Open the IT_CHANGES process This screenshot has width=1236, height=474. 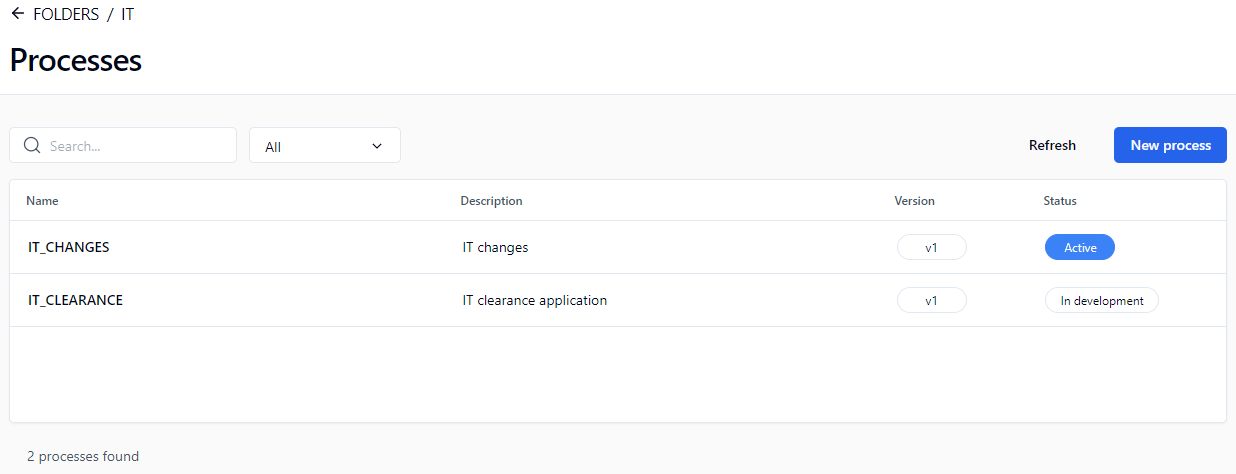tap(69, 247)
